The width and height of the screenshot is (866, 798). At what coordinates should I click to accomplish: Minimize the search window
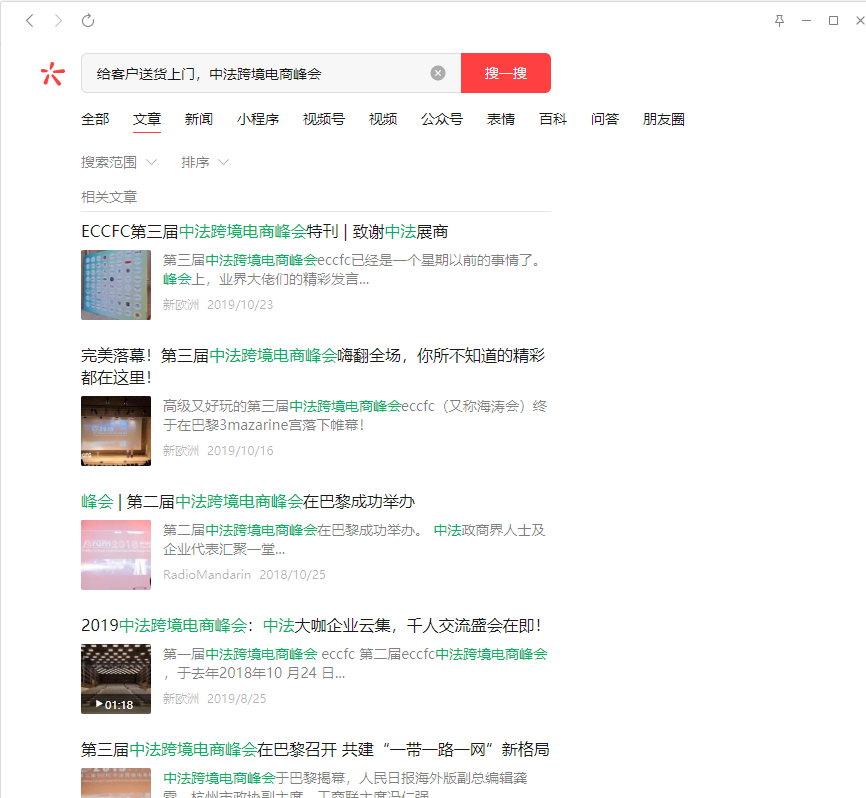tap(806, 21)
